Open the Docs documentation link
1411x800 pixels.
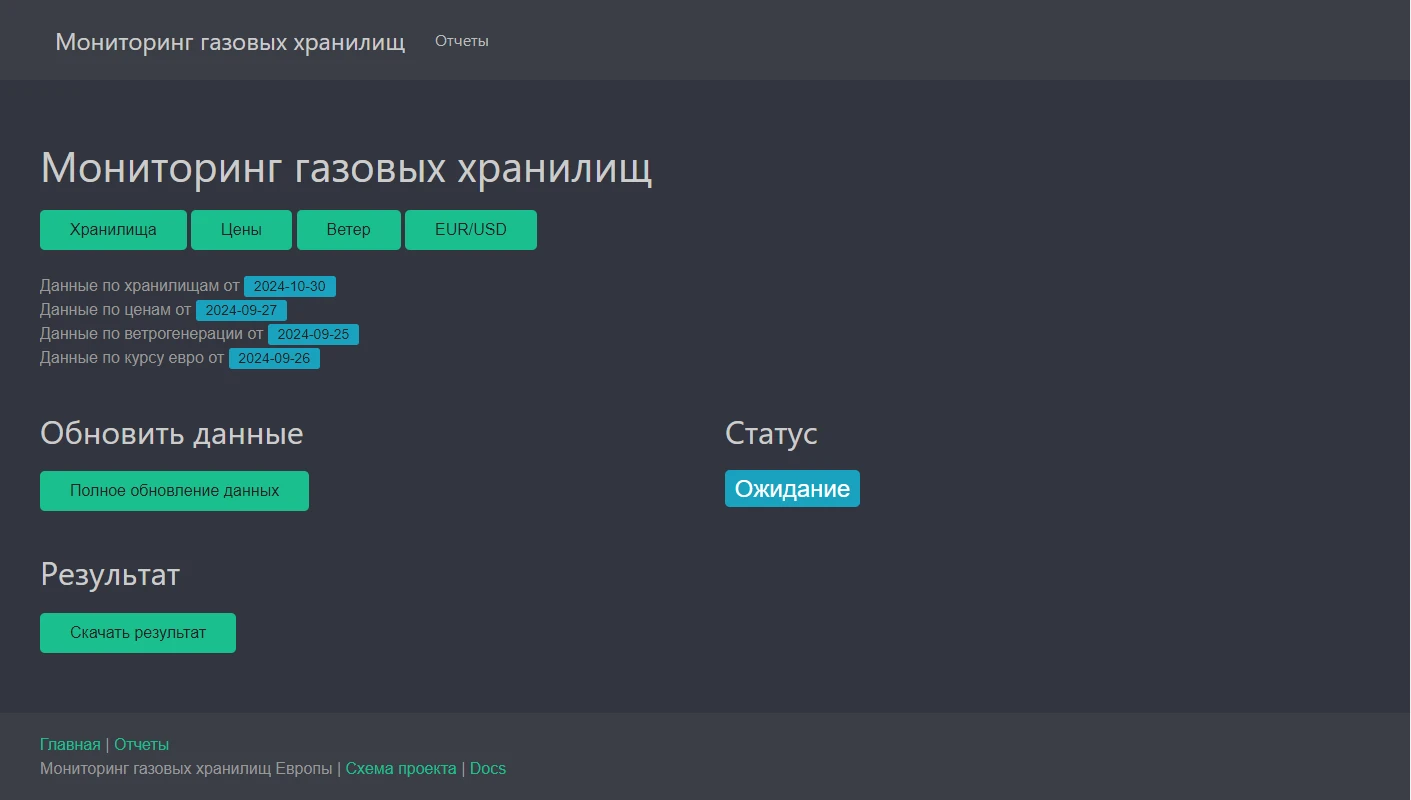click(x=488, y=768)
